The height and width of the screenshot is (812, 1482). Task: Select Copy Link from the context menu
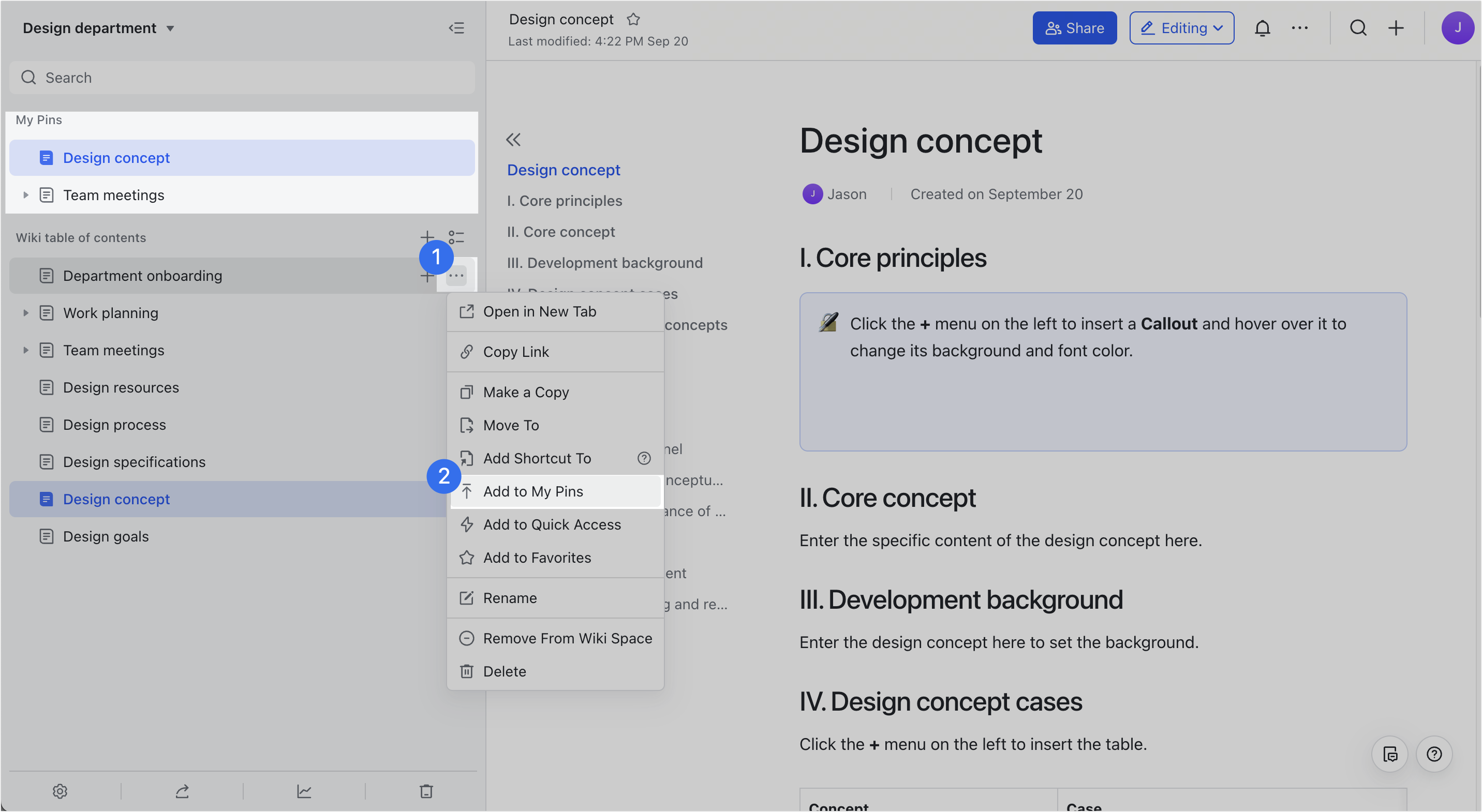pos(515,351)
